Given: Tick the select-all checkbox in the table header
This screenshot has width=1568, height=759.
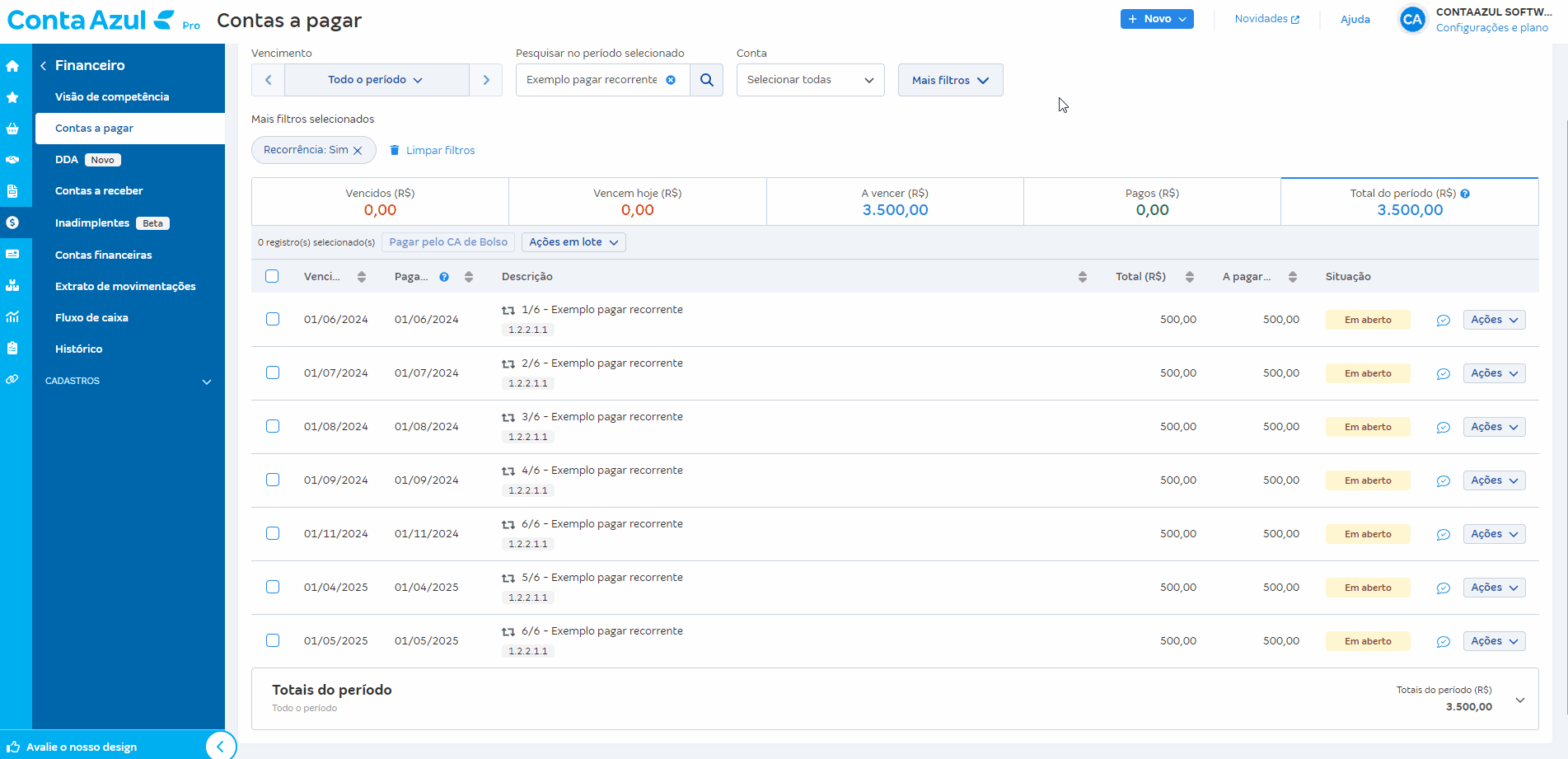Looking at the screenshot, I should coord(272,277).
